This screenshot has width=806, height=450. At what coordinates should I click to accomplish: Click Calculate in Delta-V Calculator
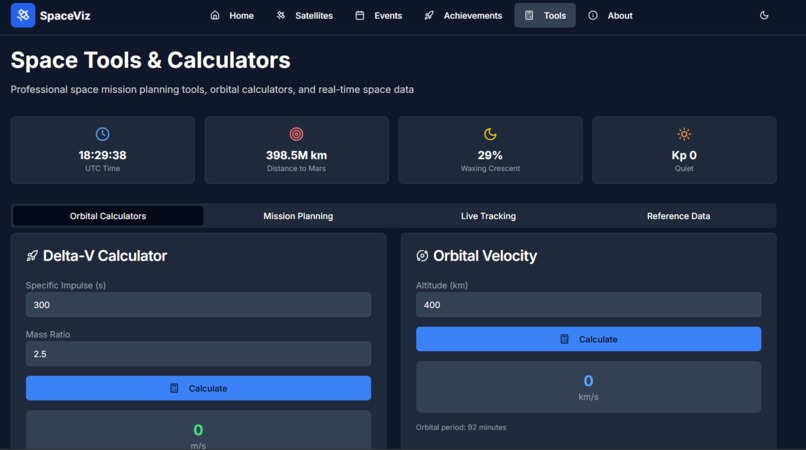pos(198,388)
